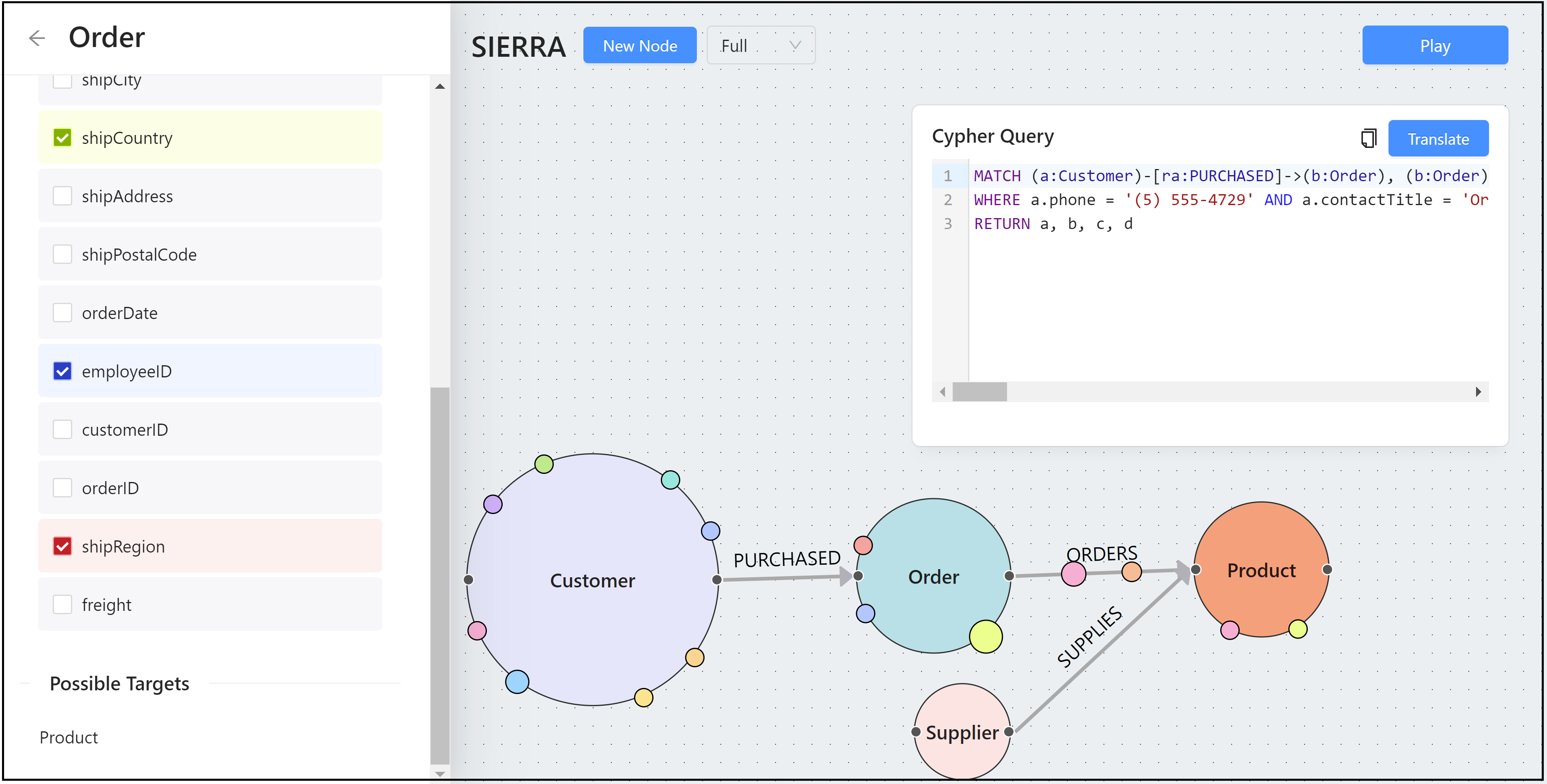Click the large yellow dot on Order node

click(986, 636)
